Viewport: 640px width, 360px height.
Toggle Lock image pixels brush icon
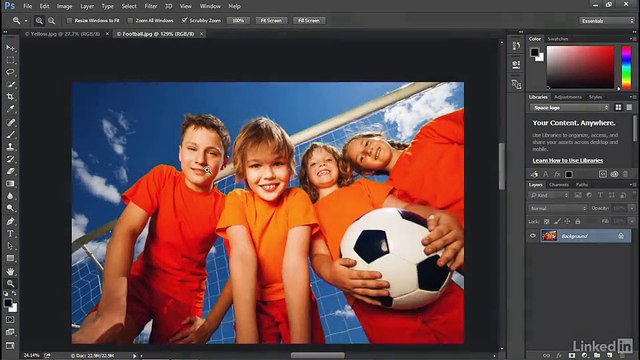(x=557, y=221)
